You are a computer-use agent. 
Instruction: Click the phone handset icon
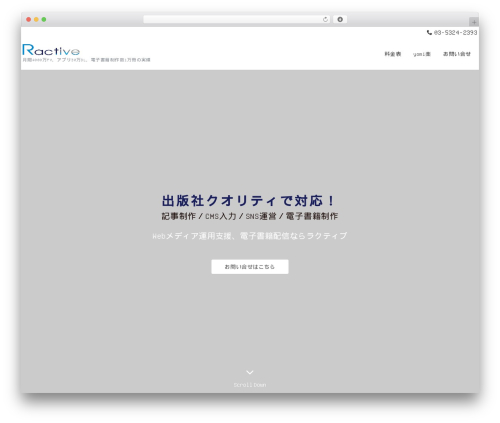point(429,32)
